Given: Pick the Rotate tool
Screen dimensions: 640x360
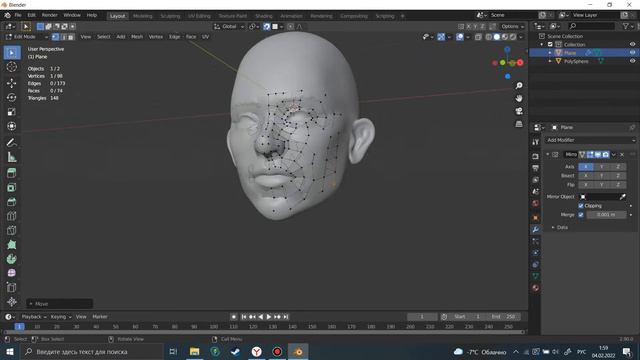Looking at the screenshot, I should [12, 98].
